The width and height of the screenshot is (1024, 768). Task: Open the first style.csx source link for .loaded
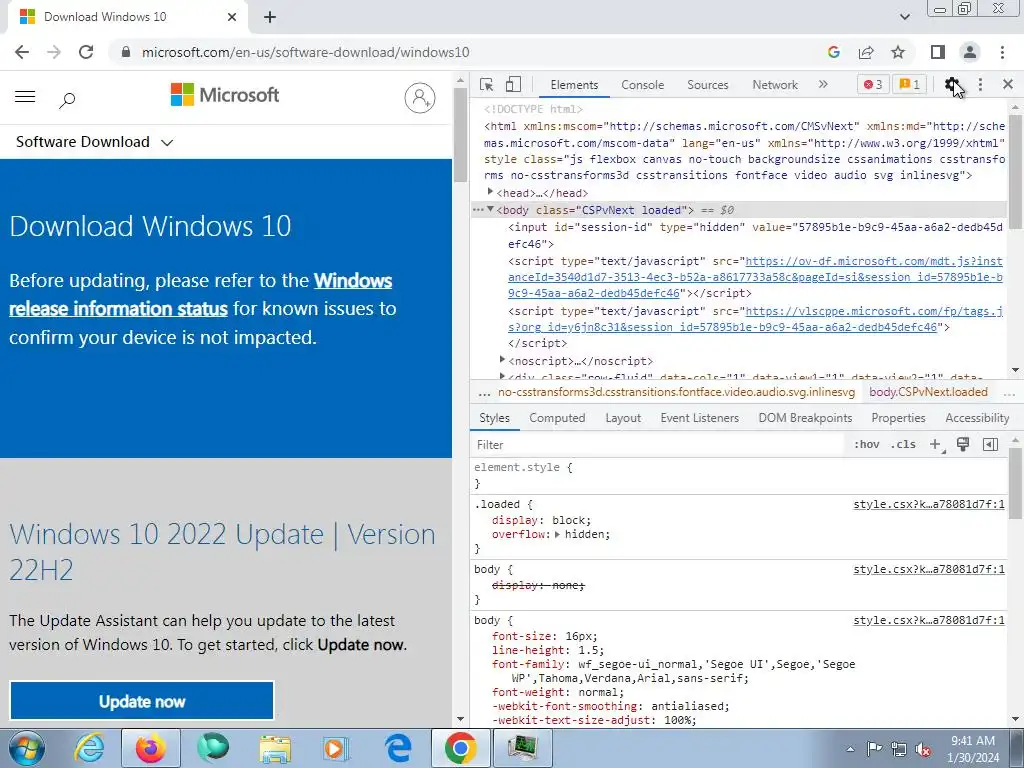929,504
